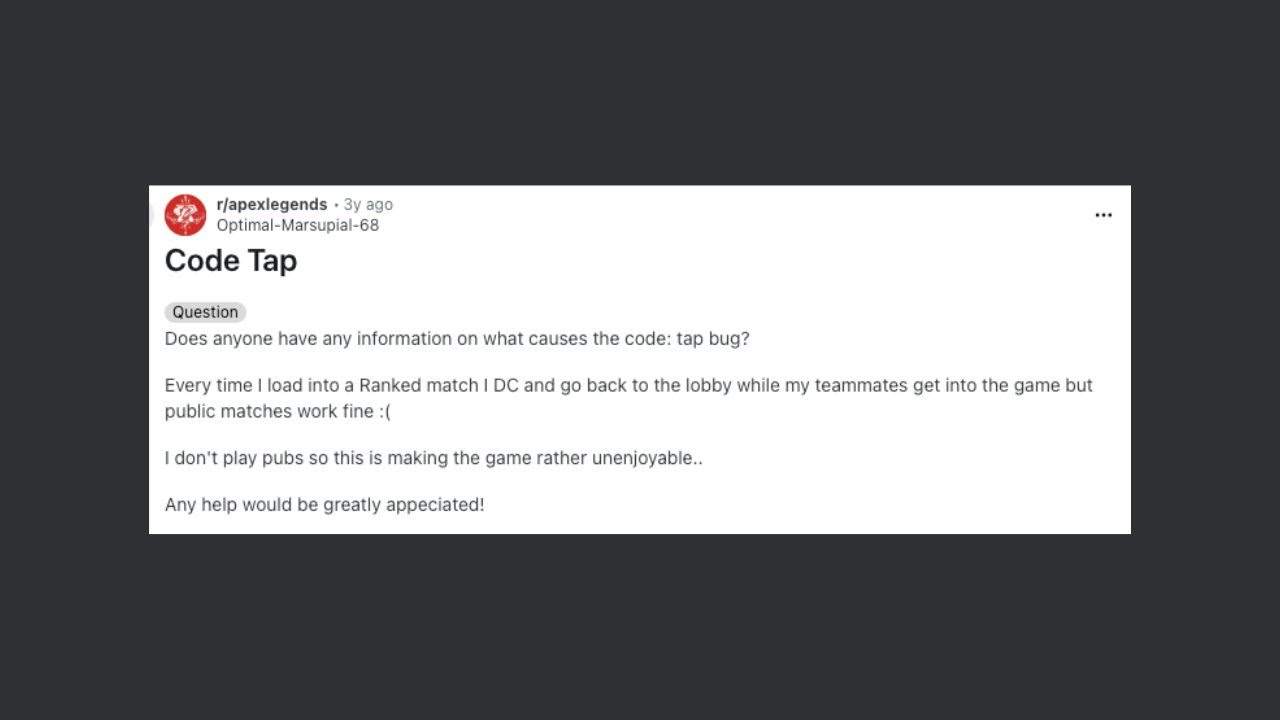1280x720 pixels.
Task: Click the "I don't play pubs" paragraph
Action: (x=434, y=458)
